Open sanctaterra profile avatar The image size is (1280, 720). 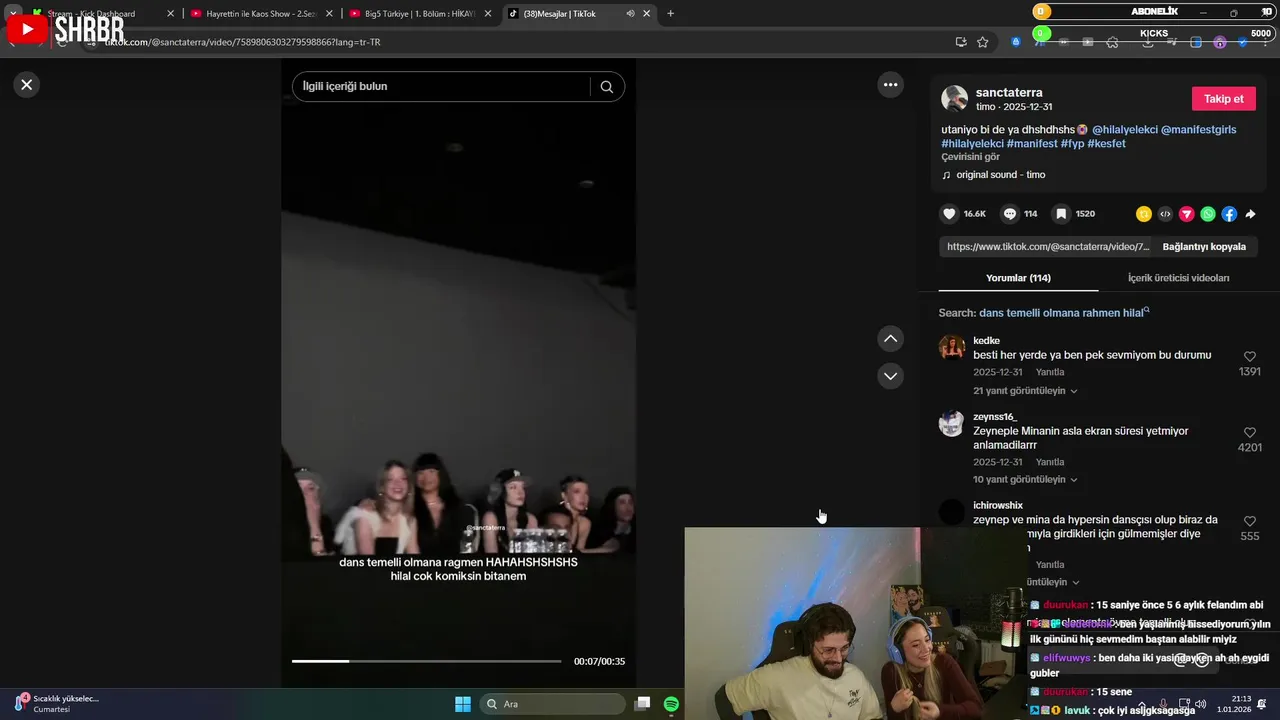954,99
